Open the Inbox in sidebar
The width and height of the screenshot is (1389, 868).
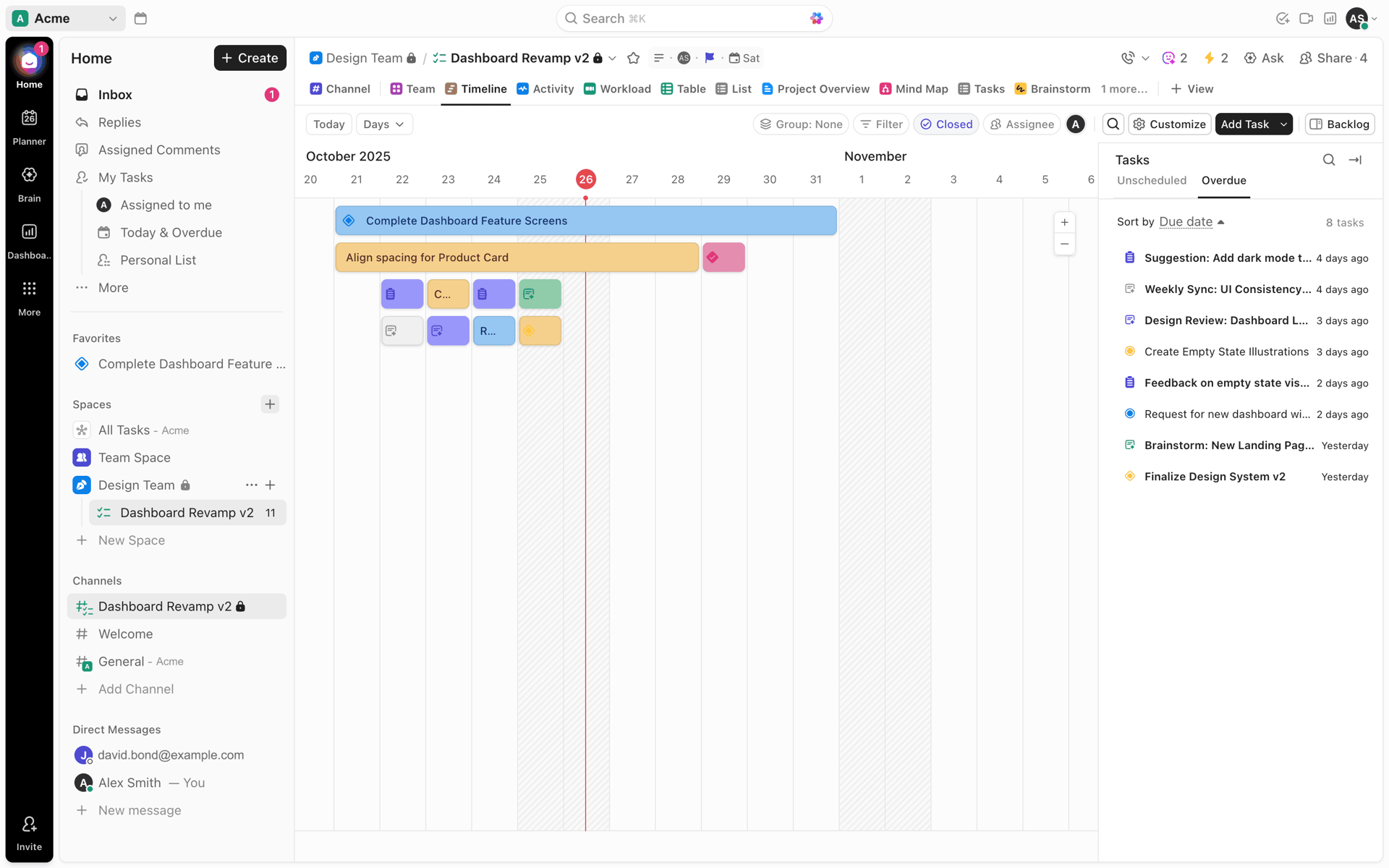tap(177, 95)
